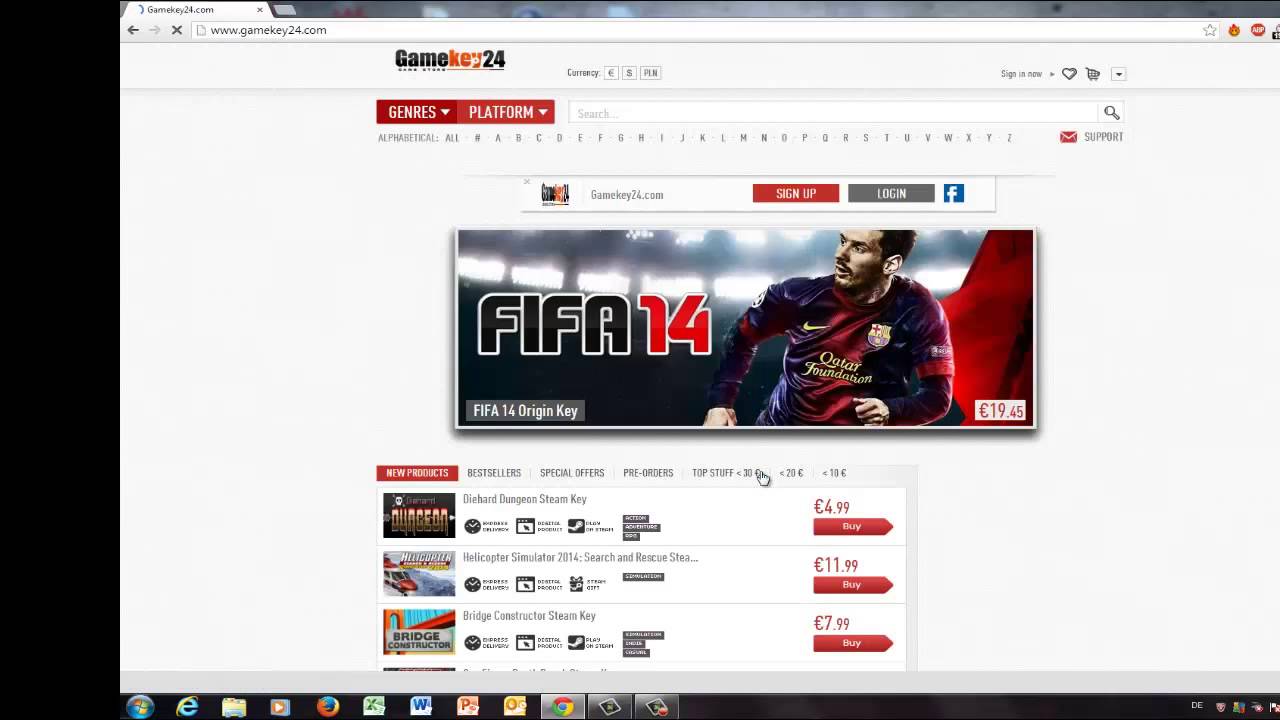
Task: Click the Play on Steam icon for Bridge Constructor
Action: [591, 642]
